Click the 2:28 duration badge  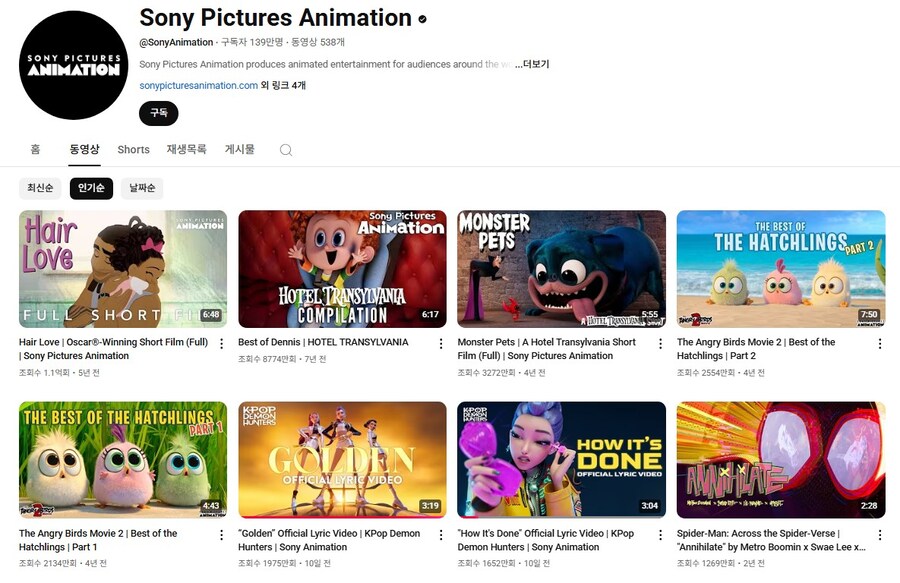(869, 506)
